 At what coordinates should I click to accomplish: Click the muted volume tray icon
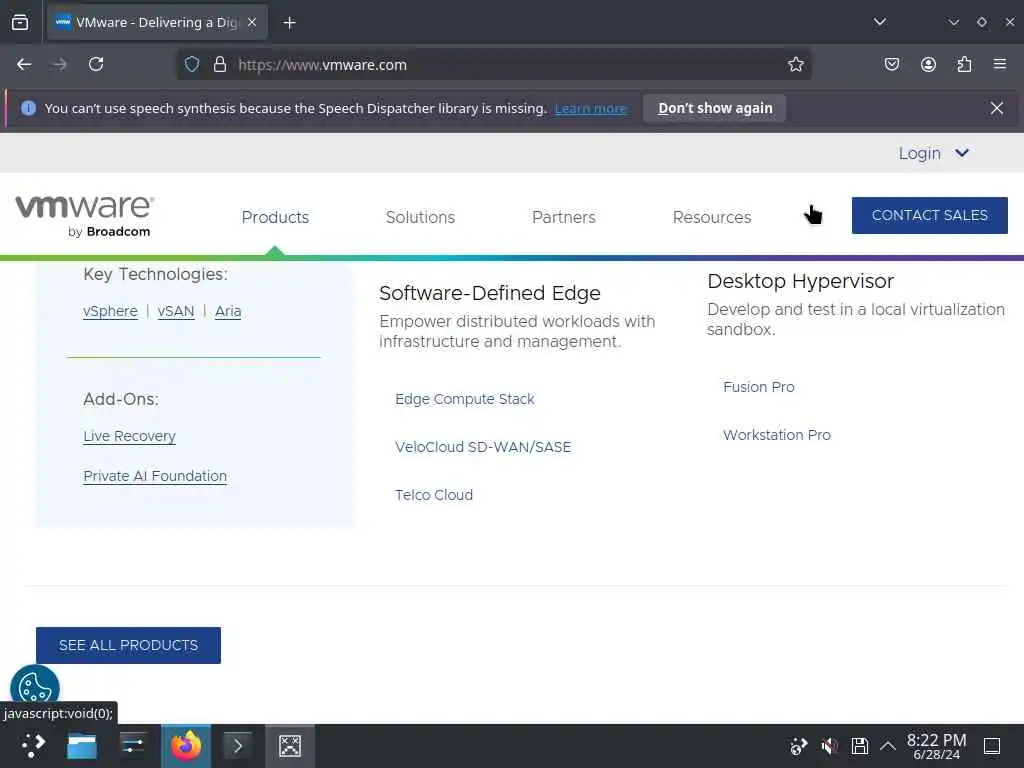tap(829, 746)
